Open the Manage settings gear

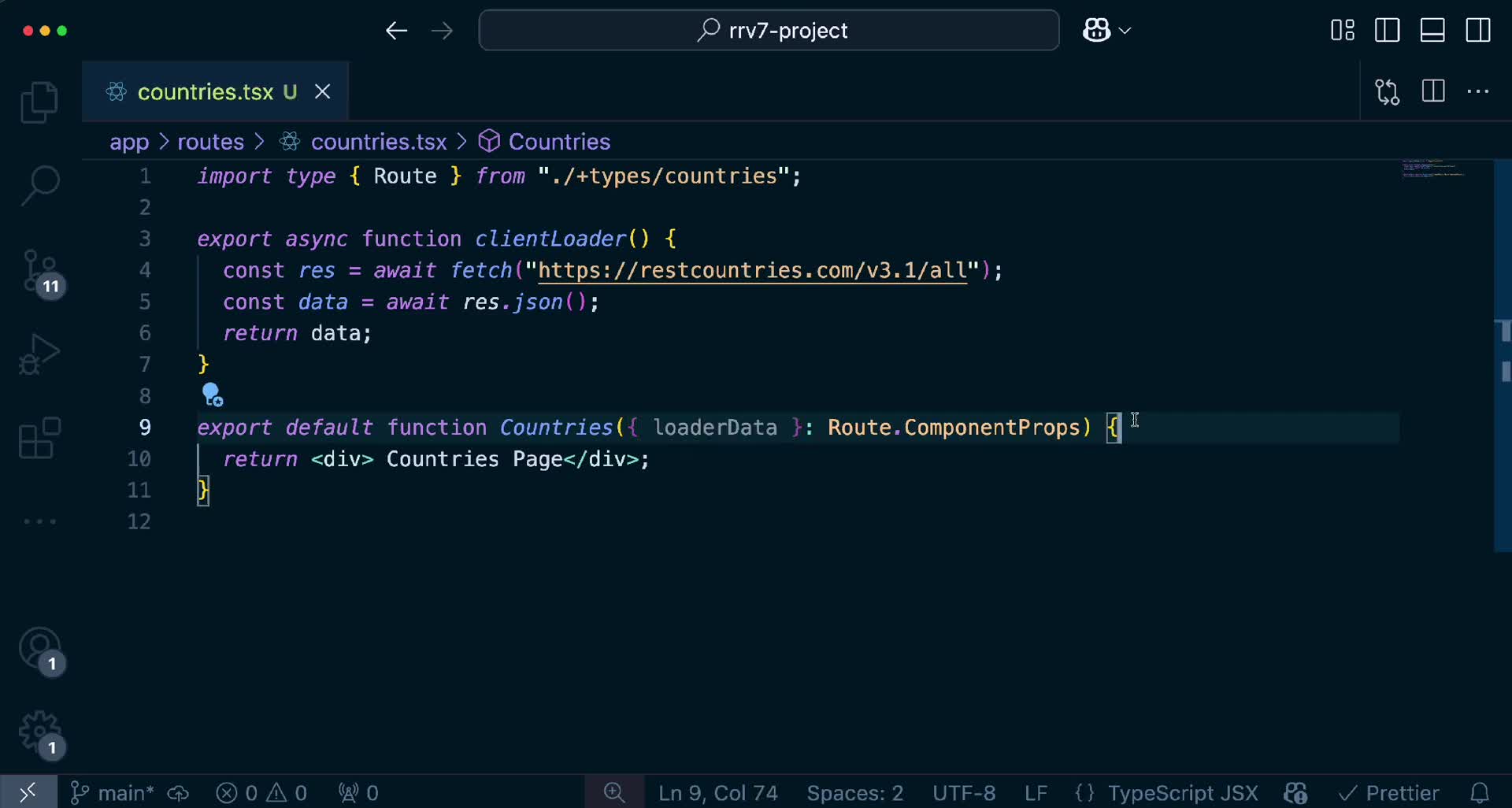(39, 734)
